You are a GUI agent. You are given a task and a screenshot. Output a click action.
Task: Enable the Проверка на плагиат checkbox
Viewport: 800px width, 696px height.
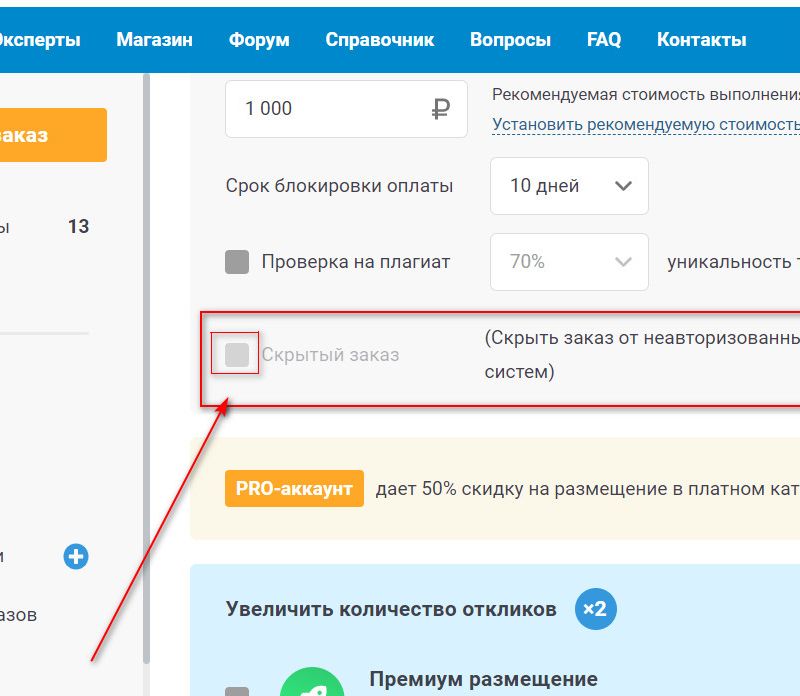pyautogui.click(x=237, y=262)
